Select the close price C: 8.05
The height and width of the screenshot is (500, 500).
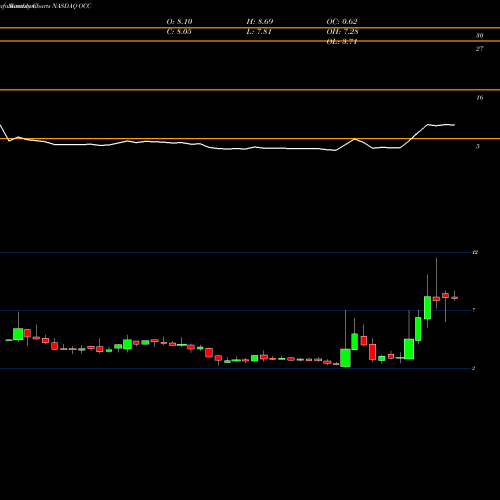tap(179, 32)
